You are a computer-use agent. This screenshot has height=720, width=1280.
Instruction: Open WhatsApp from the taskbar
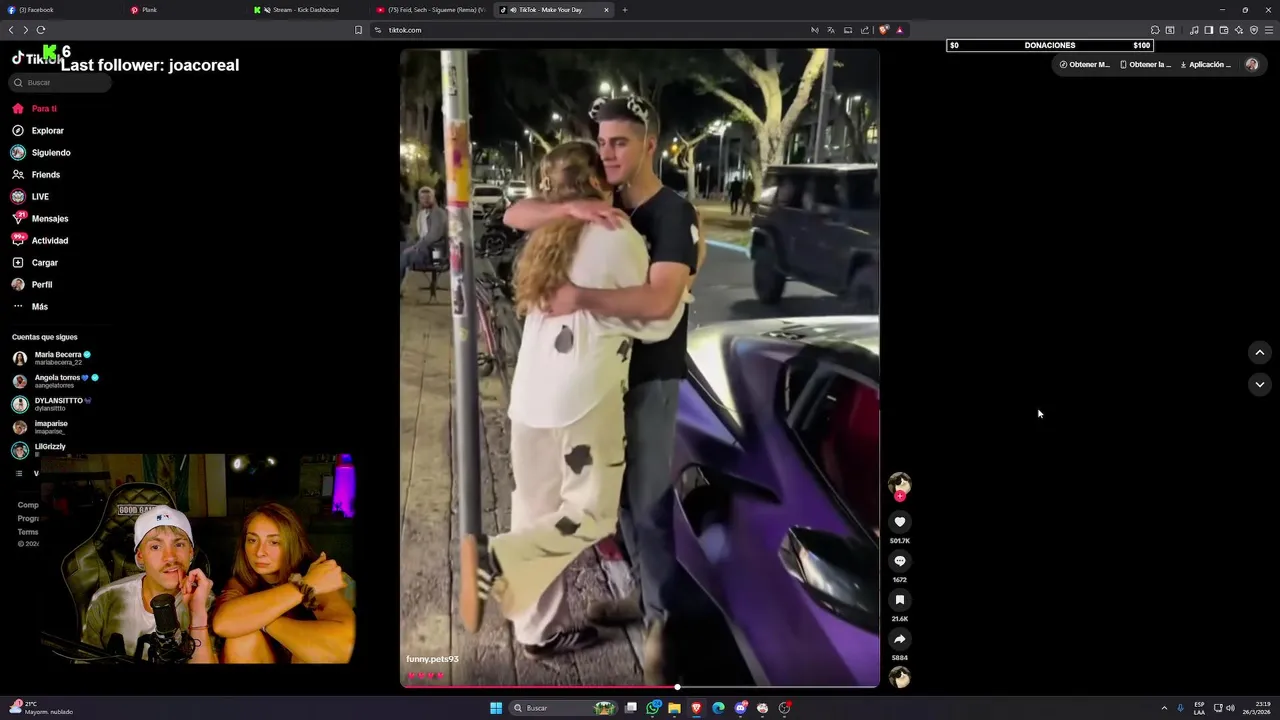point(653,708)
